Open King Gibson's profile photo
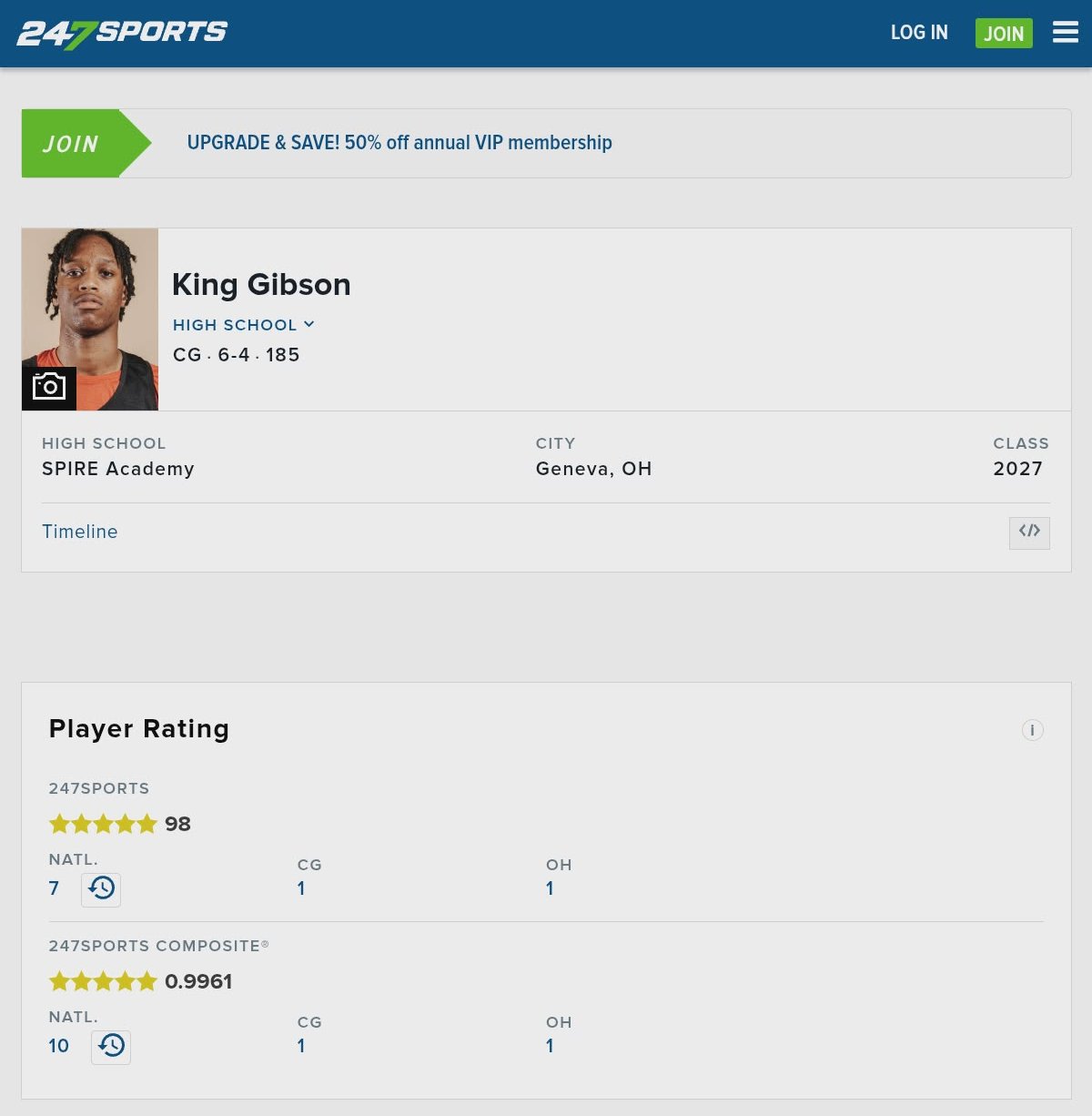The width and height of the screenshot is (1092, 1116). pyautogui.click(x=90, y=300)
